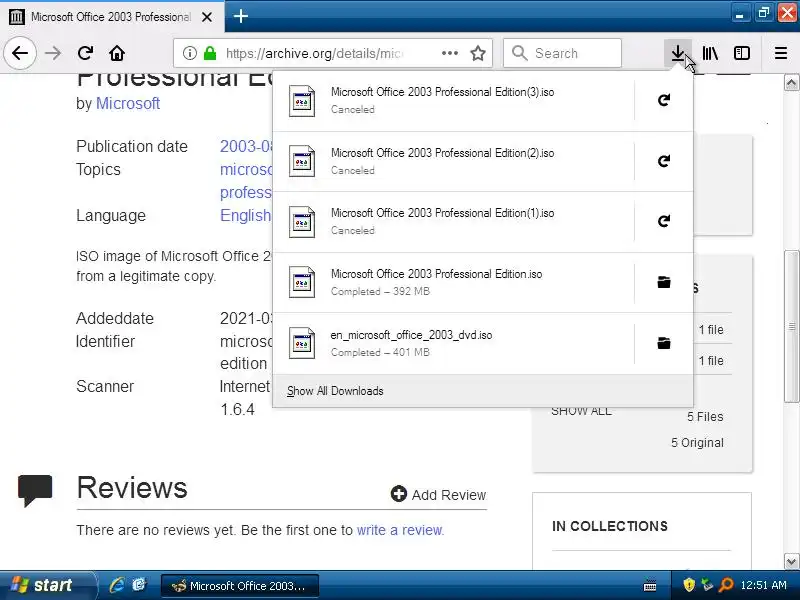Click the Windows Security shield tray icon

[689, 585]
